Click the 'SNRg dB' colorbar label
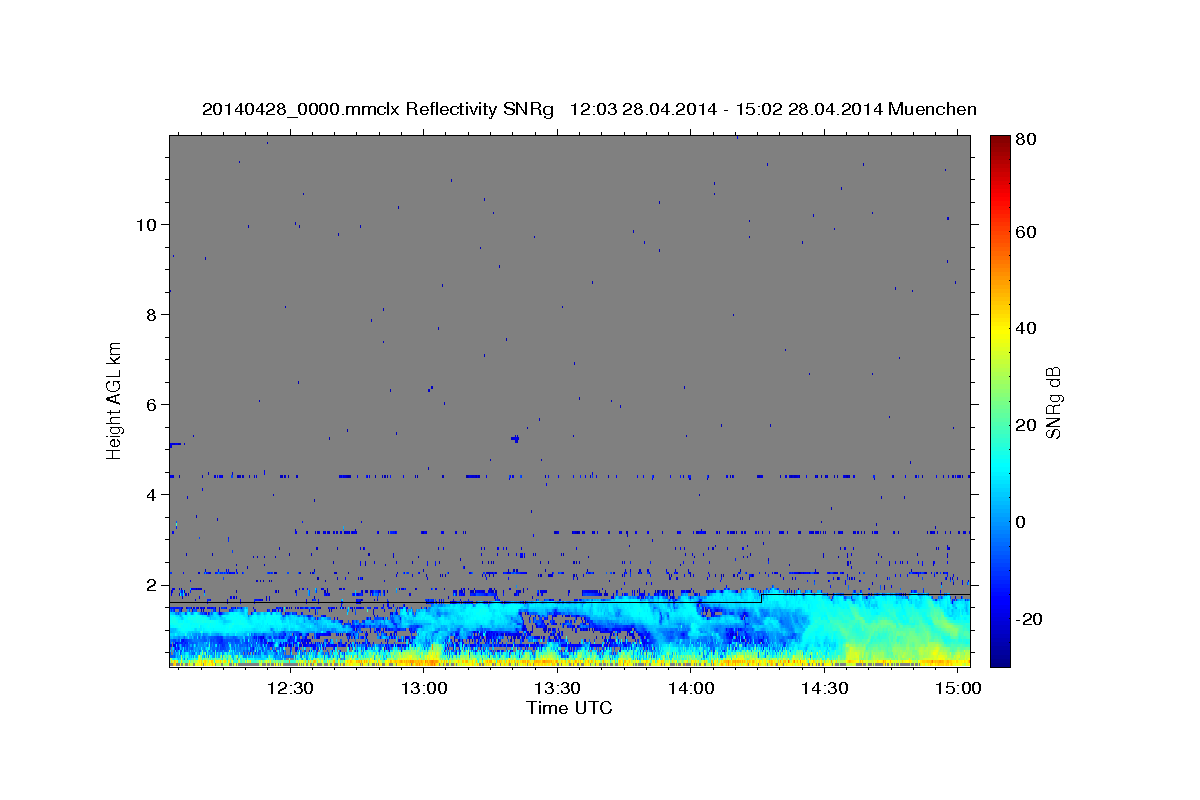The width and height of the screenshot is (1200, 800). (1052, 400)
